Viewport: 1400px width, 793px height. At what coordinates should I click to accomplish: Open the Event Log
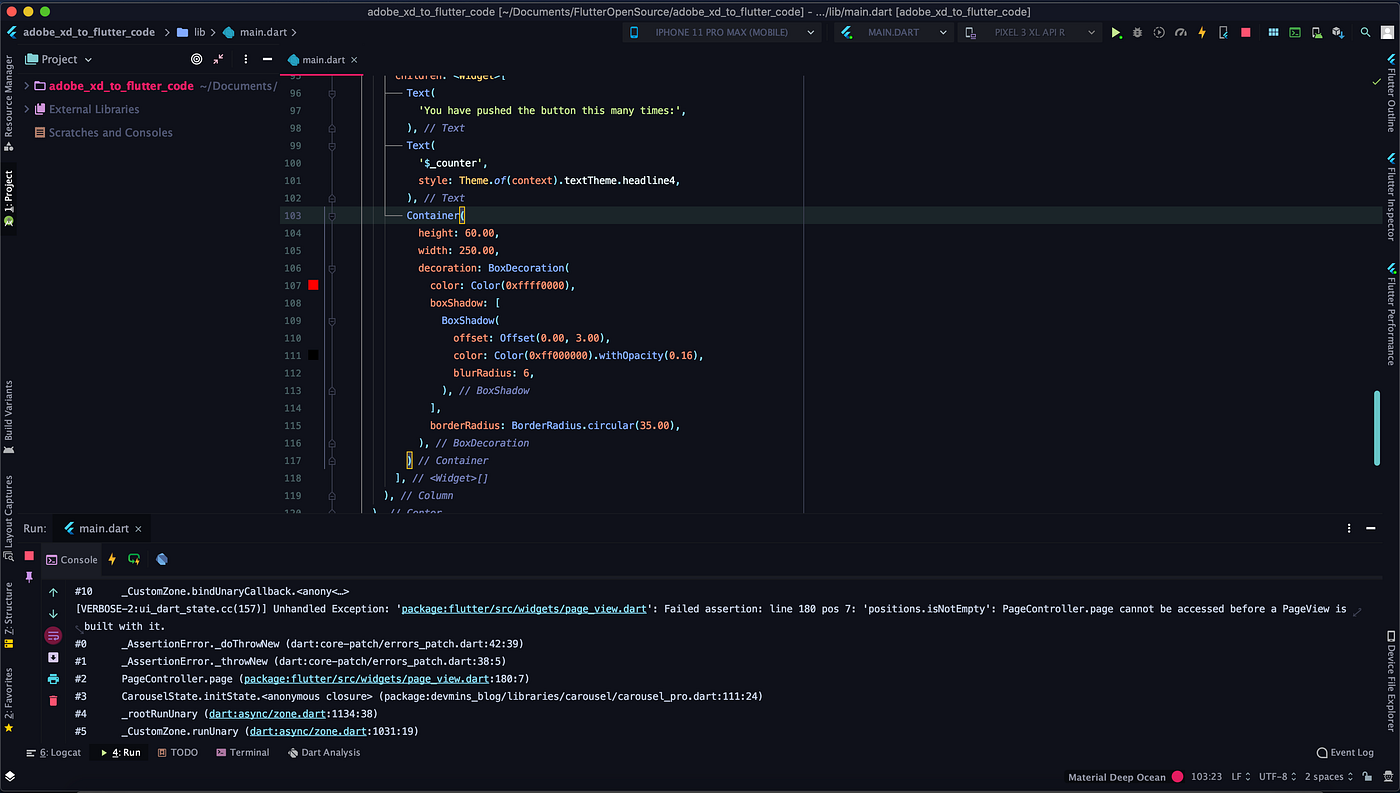click(1344, 752)
